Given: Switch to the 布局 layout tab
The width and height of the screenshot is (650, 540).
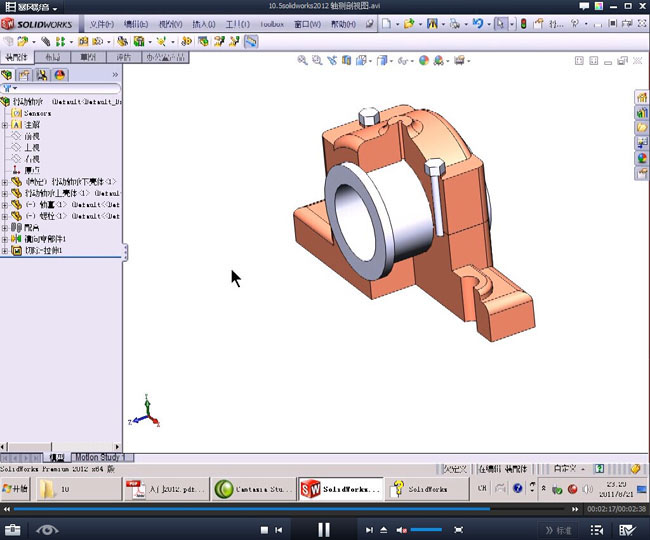Looking at the screenshot, I should [x=53, y=57].
